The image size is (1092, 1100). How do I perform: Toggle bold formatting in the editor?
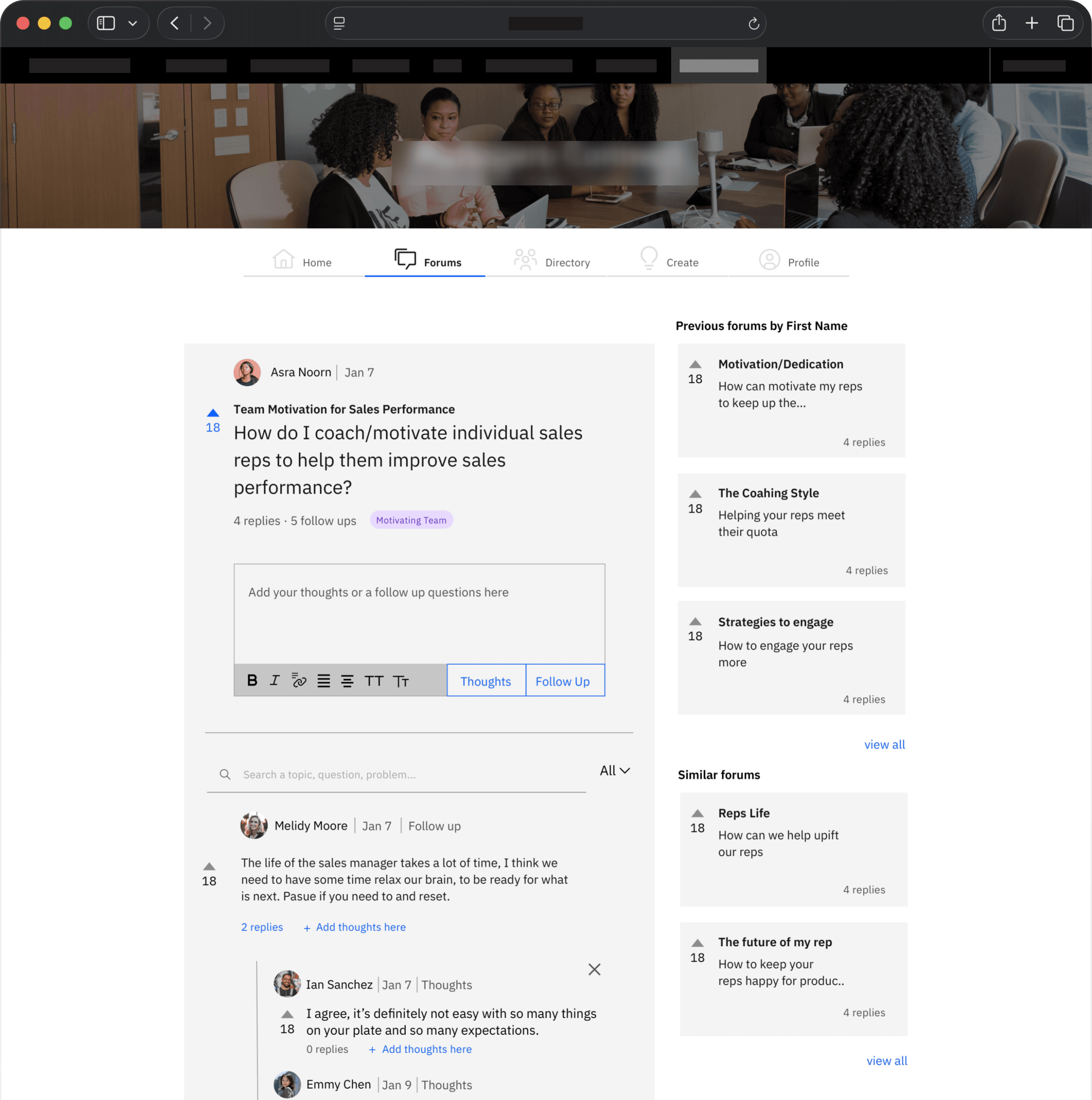point(252,680)
